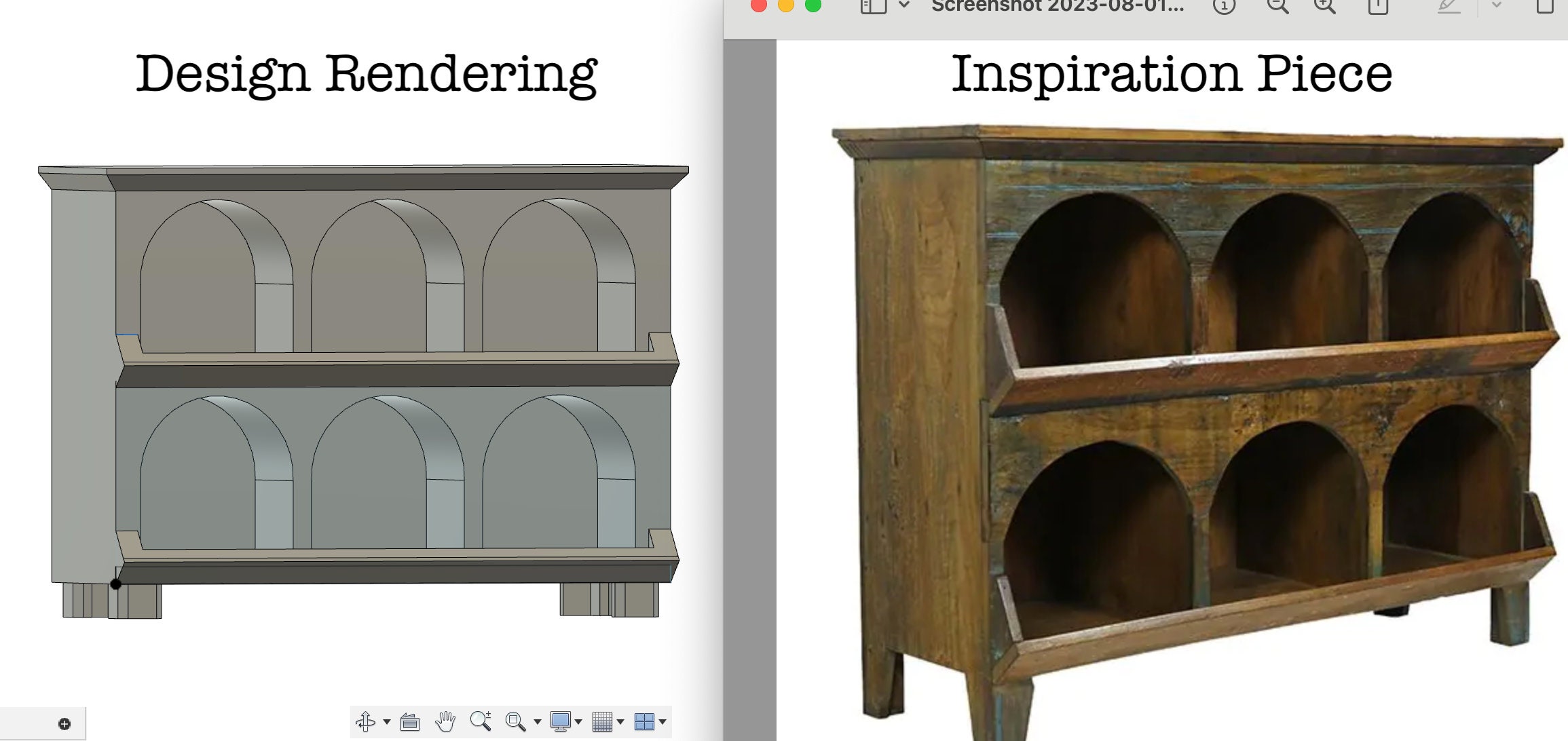The image size is (1568, 741).
Task: Select the Orbit tool in the CAD navigation bar
Action: point(366,721)
